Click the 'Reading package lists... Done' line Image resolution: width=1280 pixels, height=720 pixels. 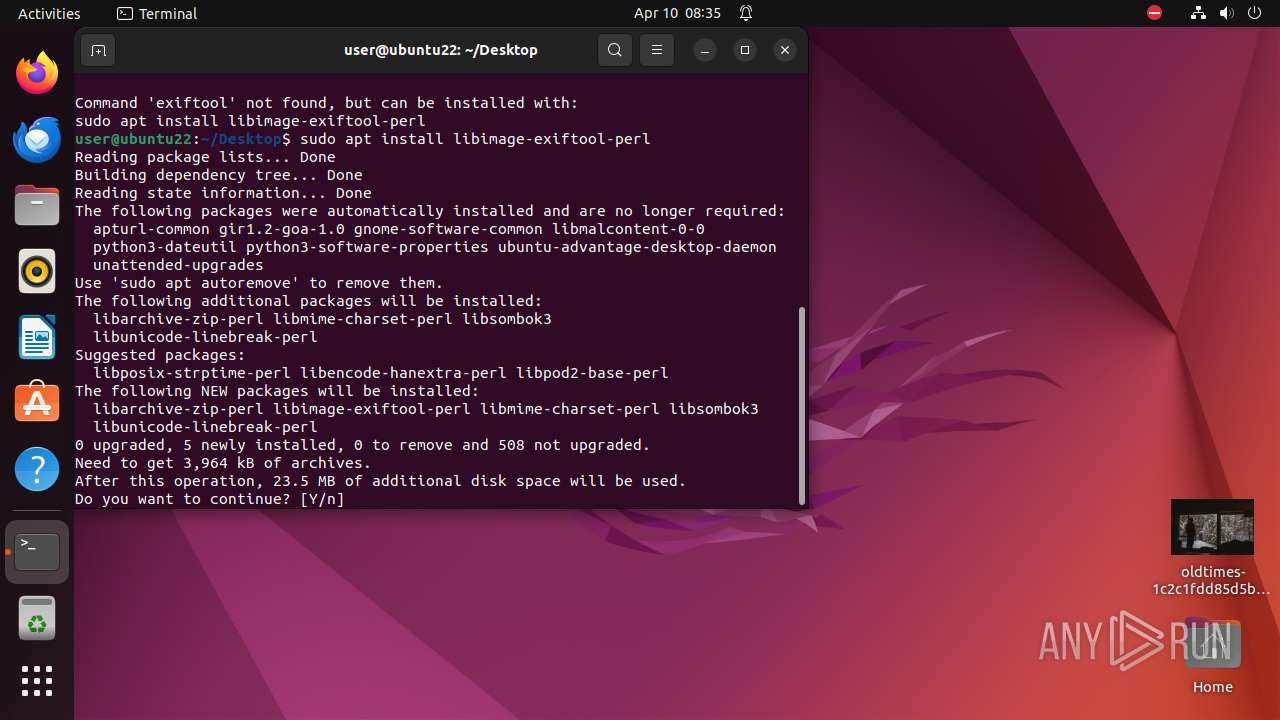click(x=205, y=157)
